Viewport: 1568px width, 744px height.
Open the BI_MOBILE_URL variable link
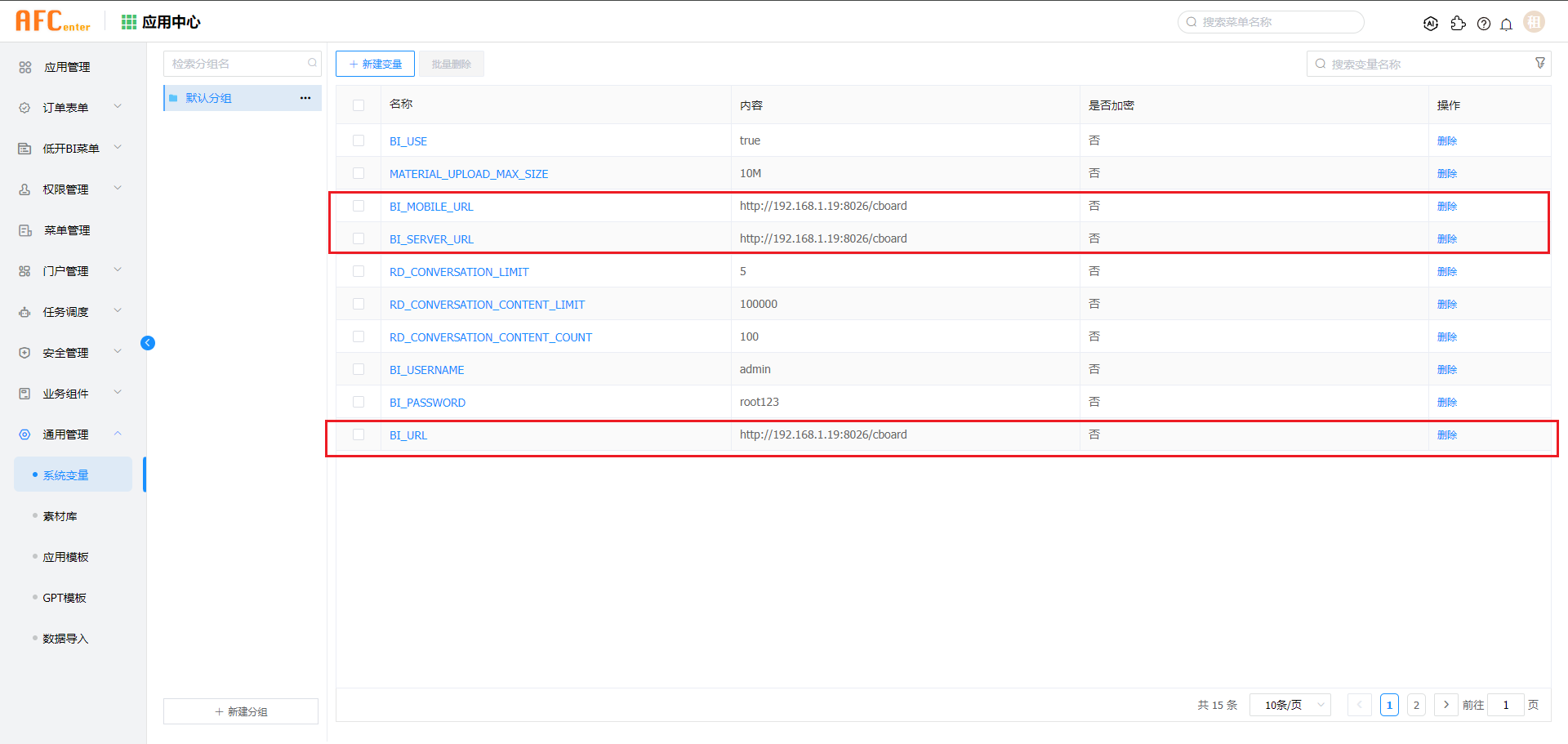431,207
